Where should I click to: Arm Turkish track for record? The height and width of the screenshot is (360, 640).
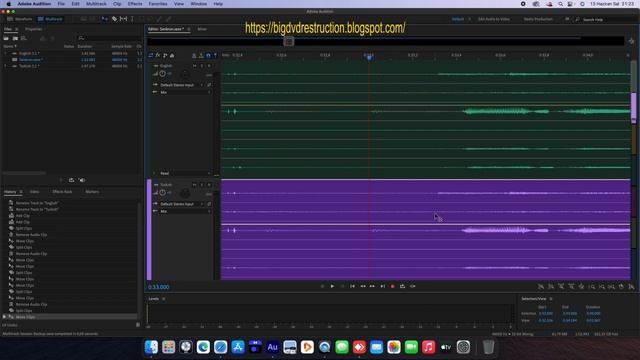coord(209,184)
